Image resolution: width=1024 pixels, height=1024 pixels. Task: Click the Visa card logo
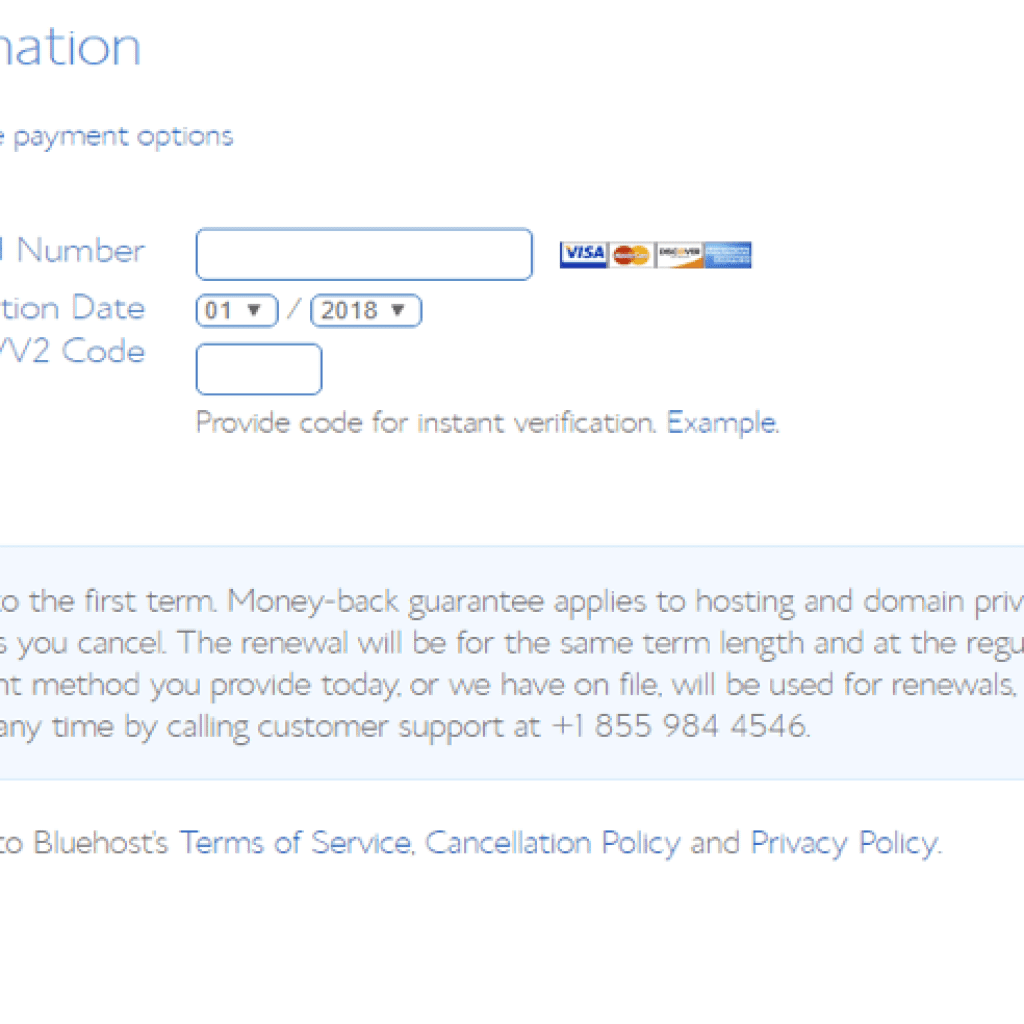point(584,254)
